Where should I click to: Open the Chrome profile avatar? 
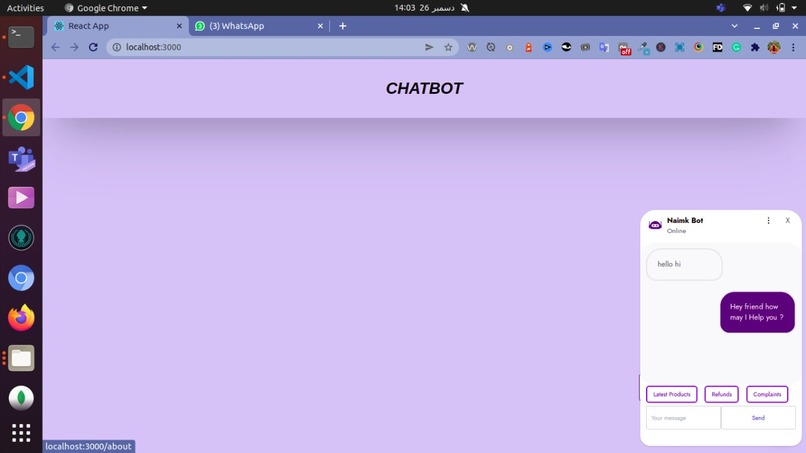pos(774,47)
